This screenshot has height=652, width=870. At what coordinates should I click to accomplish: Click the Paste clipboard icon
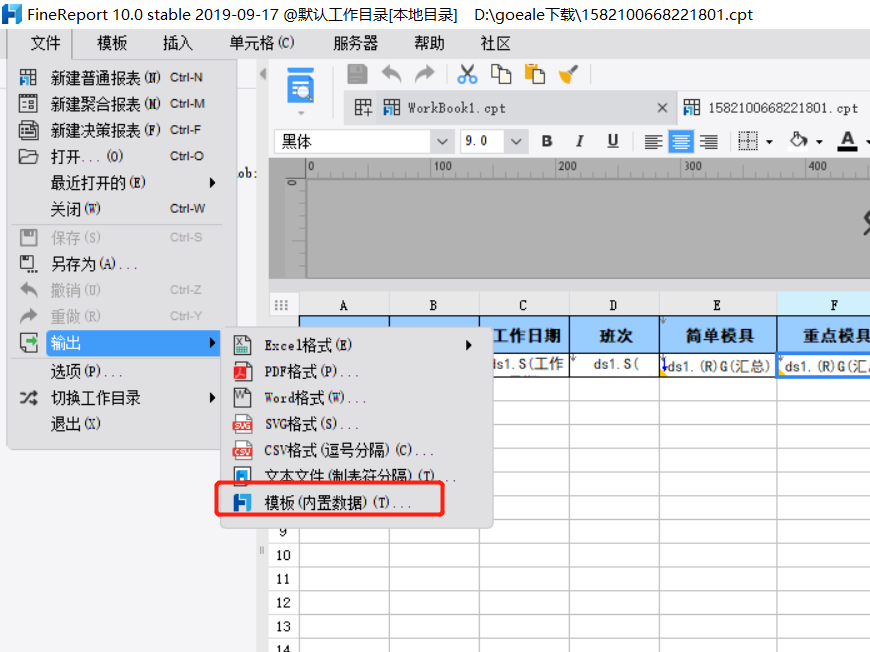(x=535, y=74)
